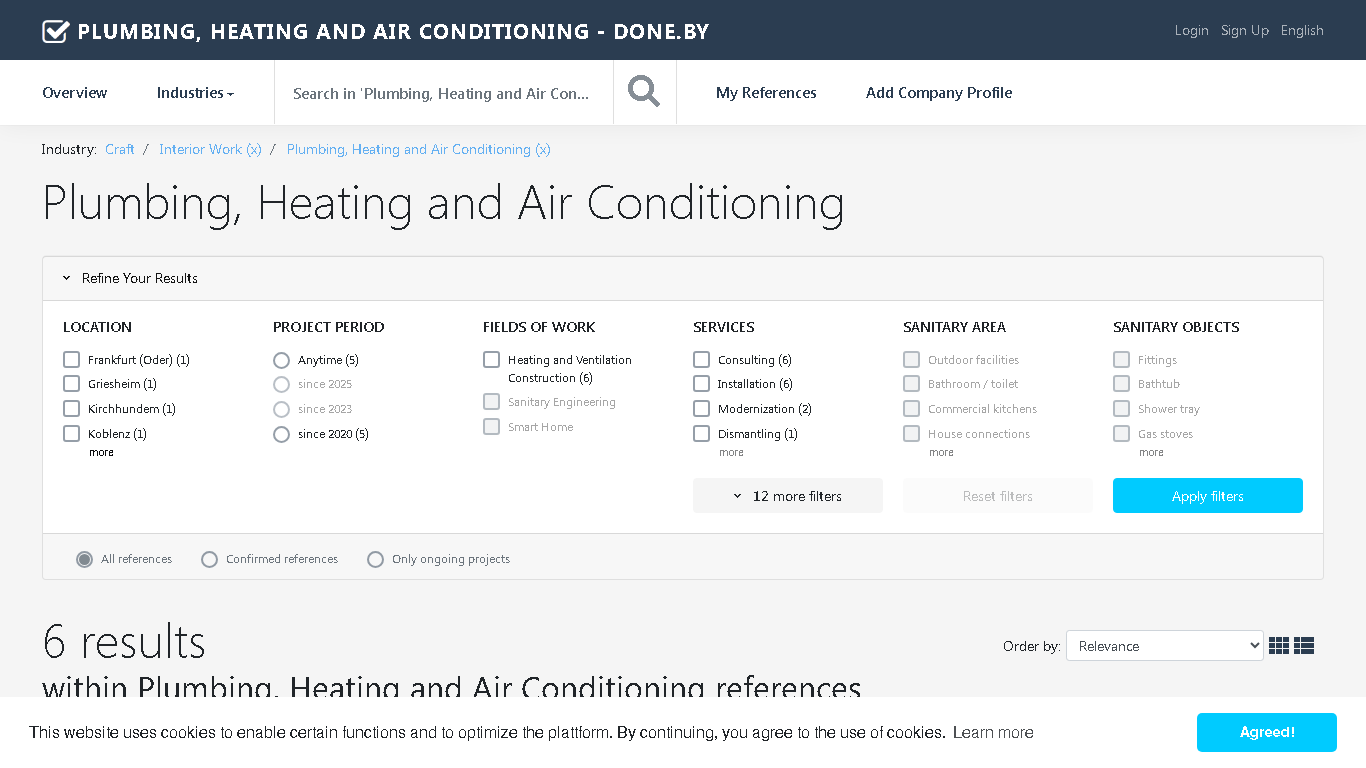The image size is (1366, 768).
Task: Follow the Interior Work (x) breadcrumb link
Action: pos(210,149)
